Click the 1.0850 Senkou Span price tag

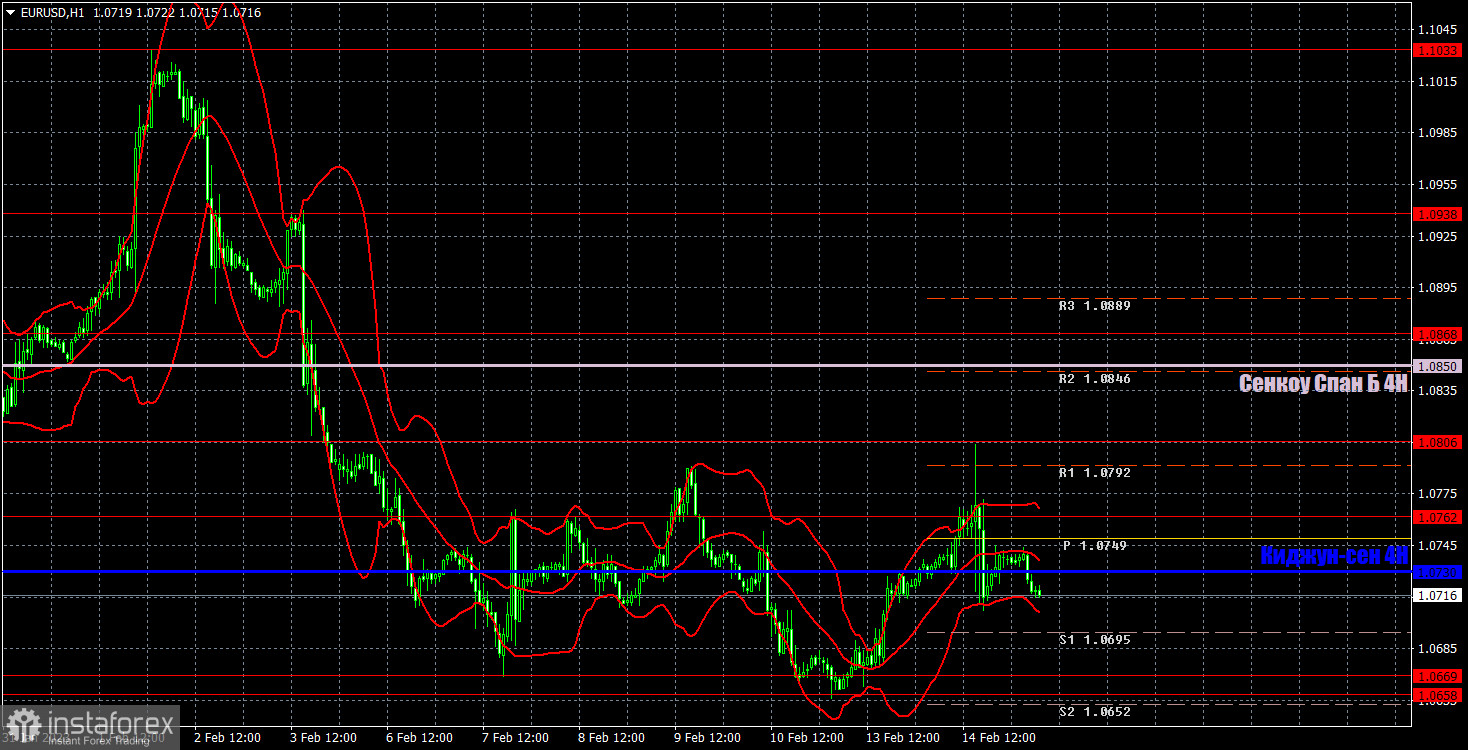pyautogui.click(x=1438, y=366)
